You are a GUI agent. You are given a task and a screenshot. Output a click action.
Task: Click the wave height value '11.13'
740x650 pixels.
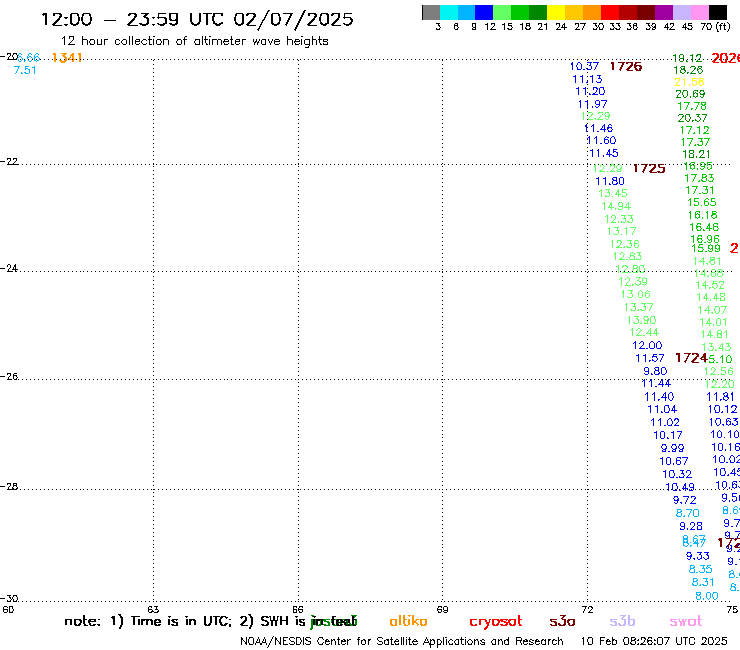pos(587,79)
